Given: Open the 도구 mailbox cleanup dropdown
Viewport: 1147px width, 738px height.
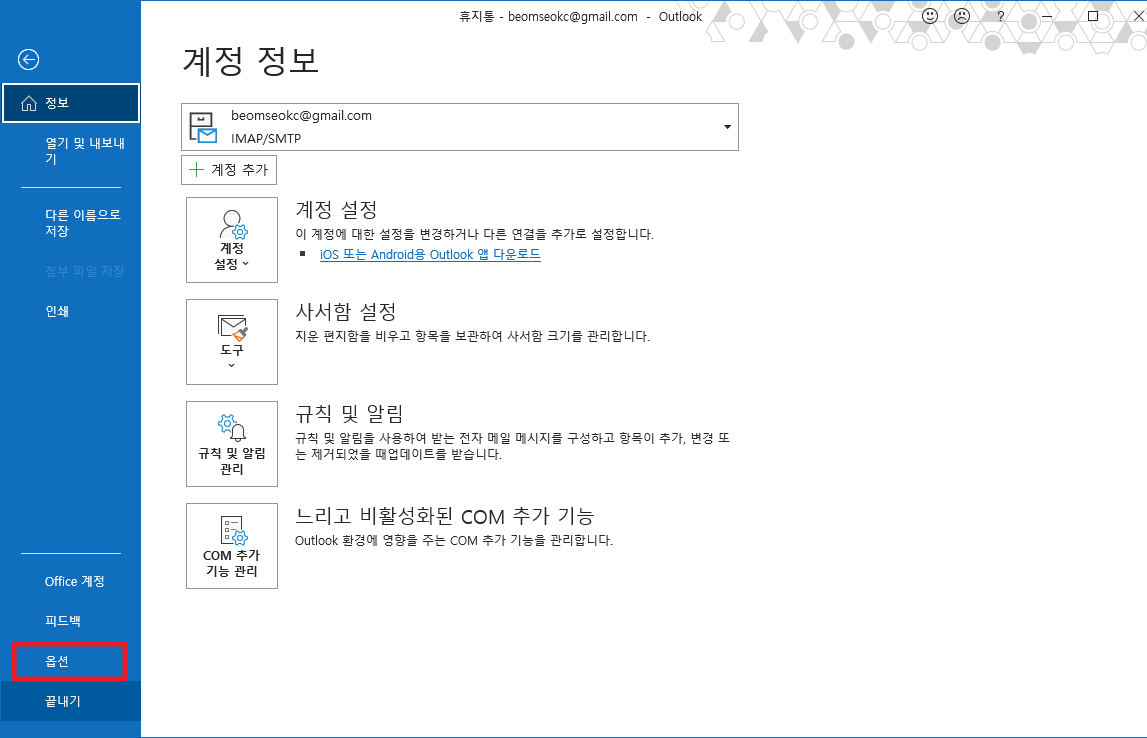Looking at the screenshot, I should [232, 342].
